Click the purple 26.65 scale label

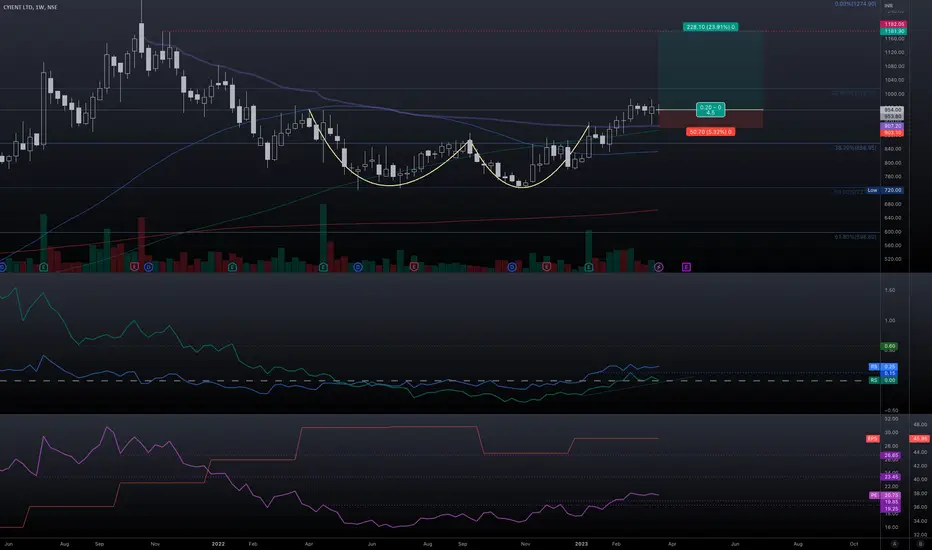coord(890,455)
